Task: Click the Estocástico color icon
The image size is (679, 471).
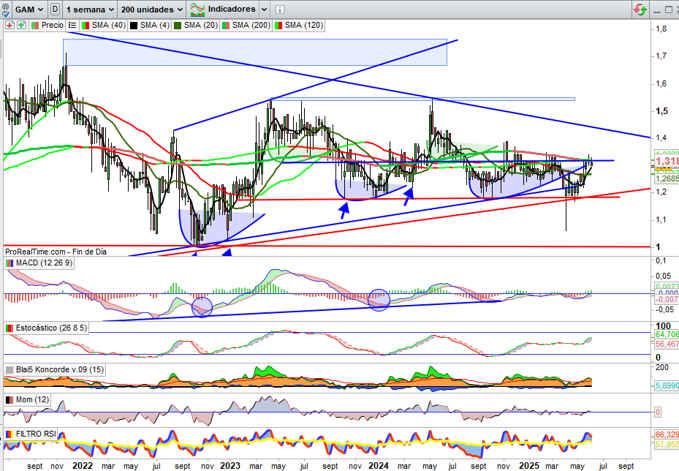Action: 10,328
